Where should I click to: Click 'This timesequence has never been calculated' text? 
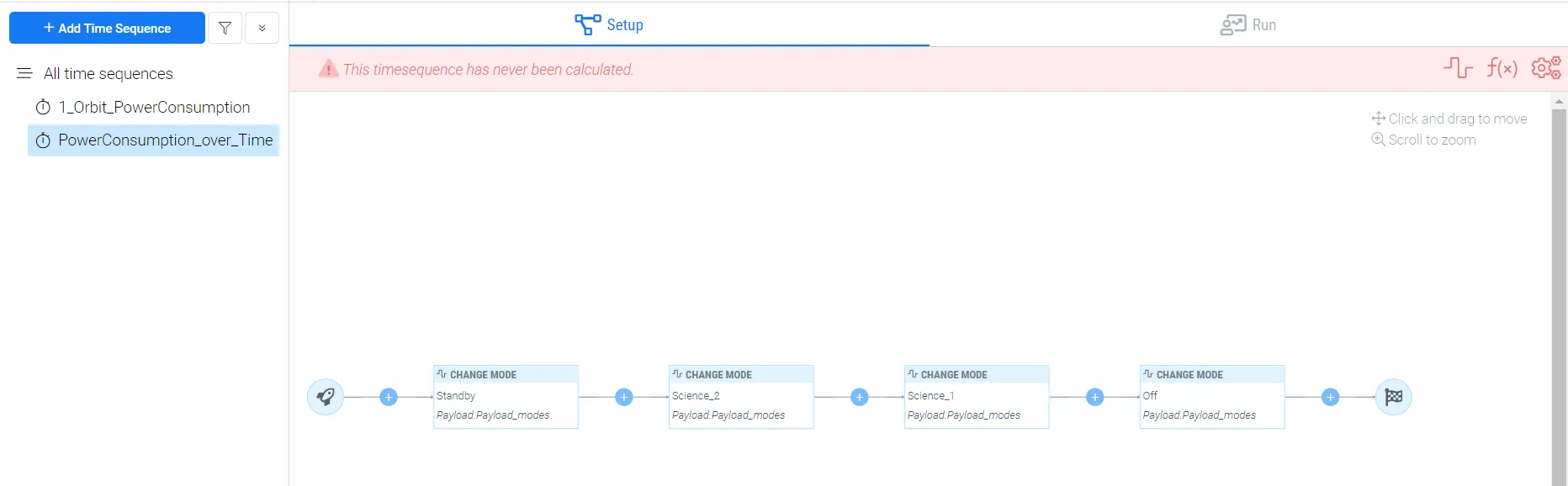488,70
